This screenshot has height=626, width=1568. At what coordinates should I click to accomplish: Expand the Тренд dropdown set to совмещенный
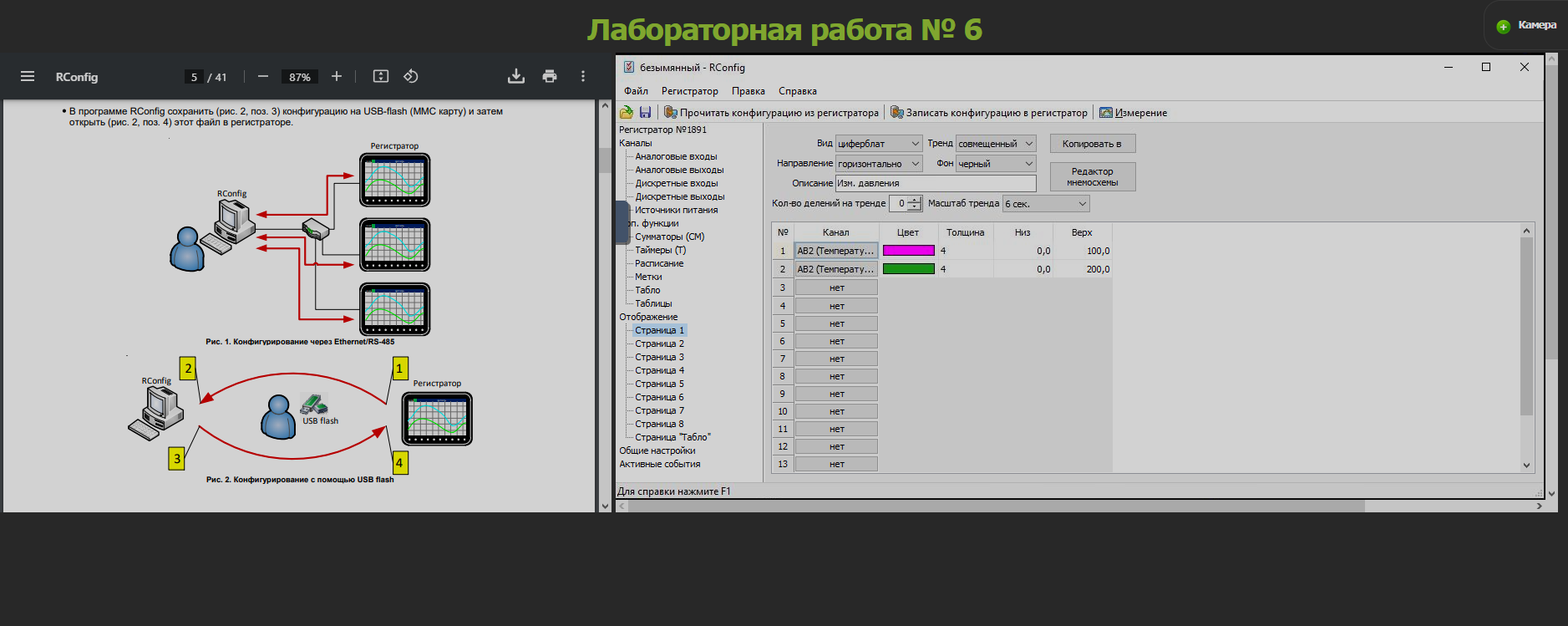pyautogui.click(x=996, y=144)
